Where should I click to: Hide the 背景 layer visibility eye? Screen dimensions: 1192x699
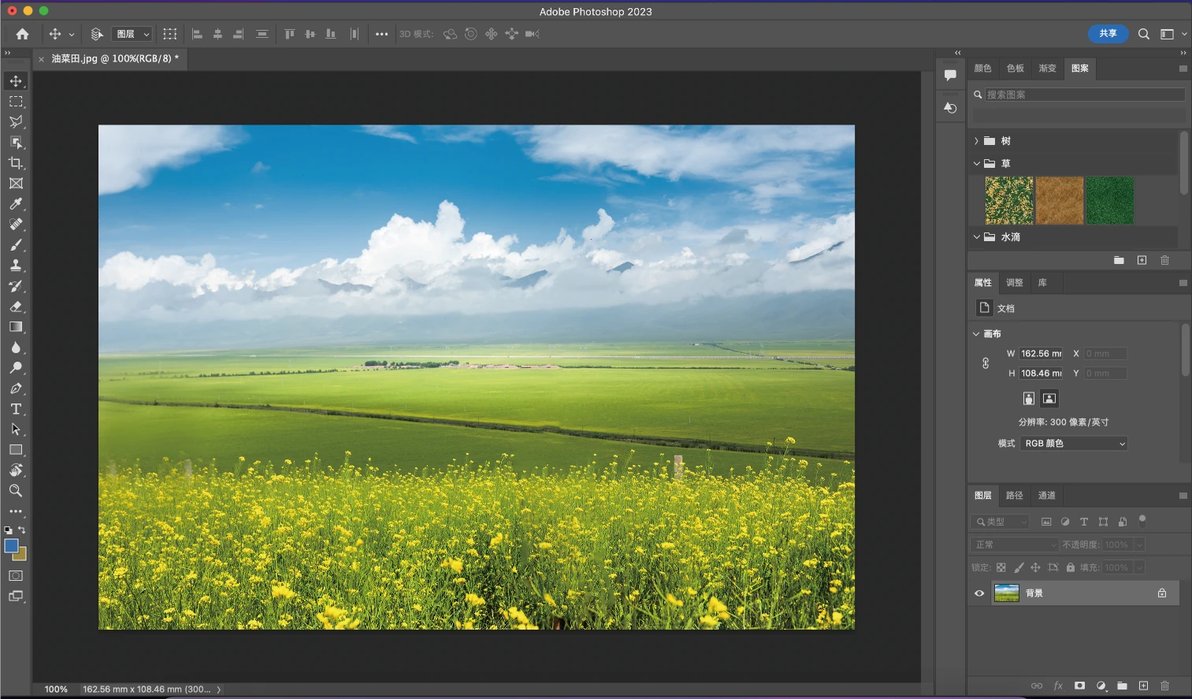coord(979,593)
